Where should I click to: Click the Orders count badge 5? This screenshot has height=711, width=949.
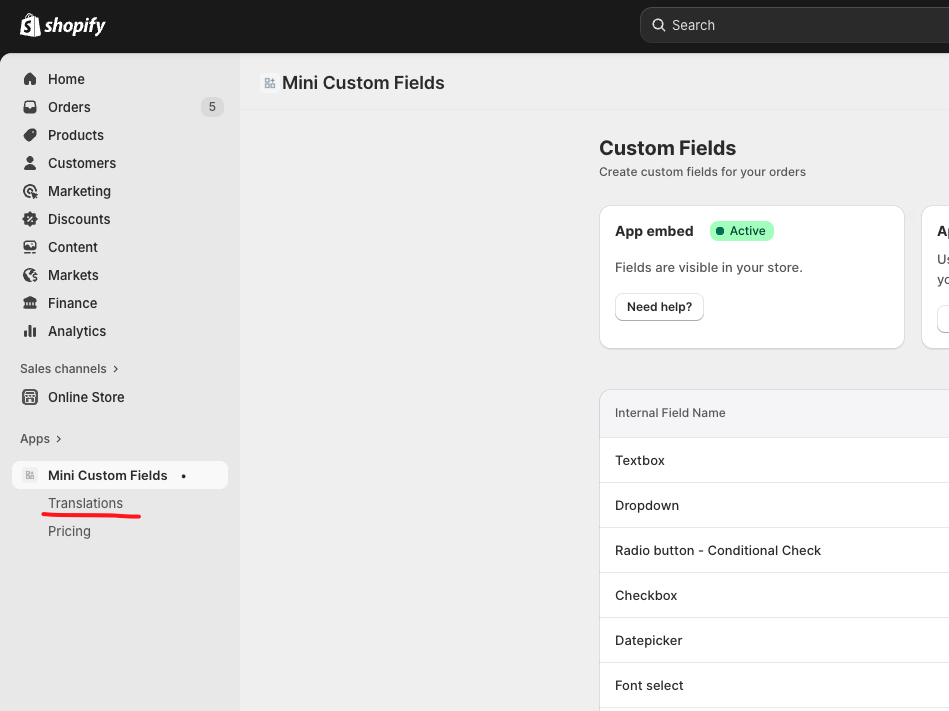(x=211, y=107)
